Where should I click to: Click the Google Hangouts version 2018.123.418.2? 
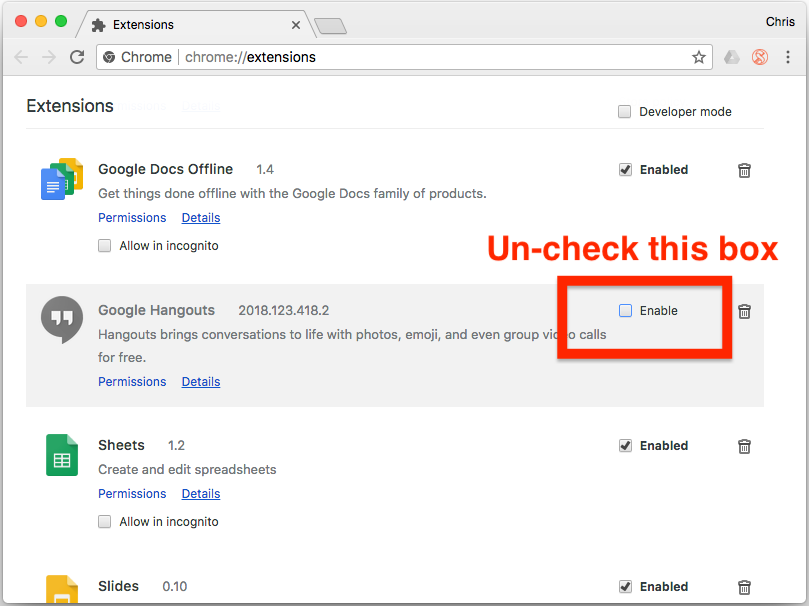(x=283, y=310)
